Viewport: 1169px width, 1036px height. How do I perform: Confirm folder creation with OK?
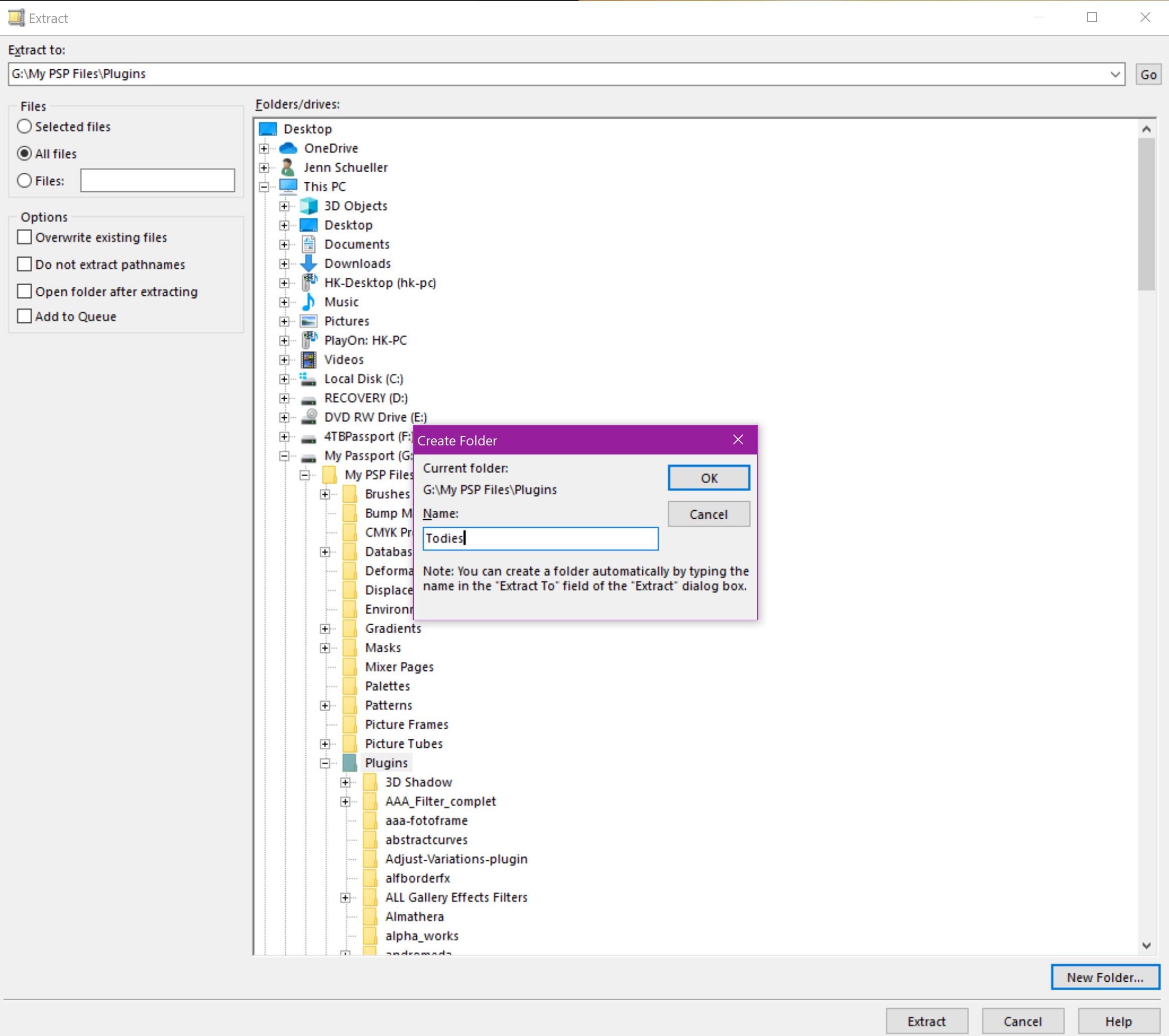[x=708, y=478]
